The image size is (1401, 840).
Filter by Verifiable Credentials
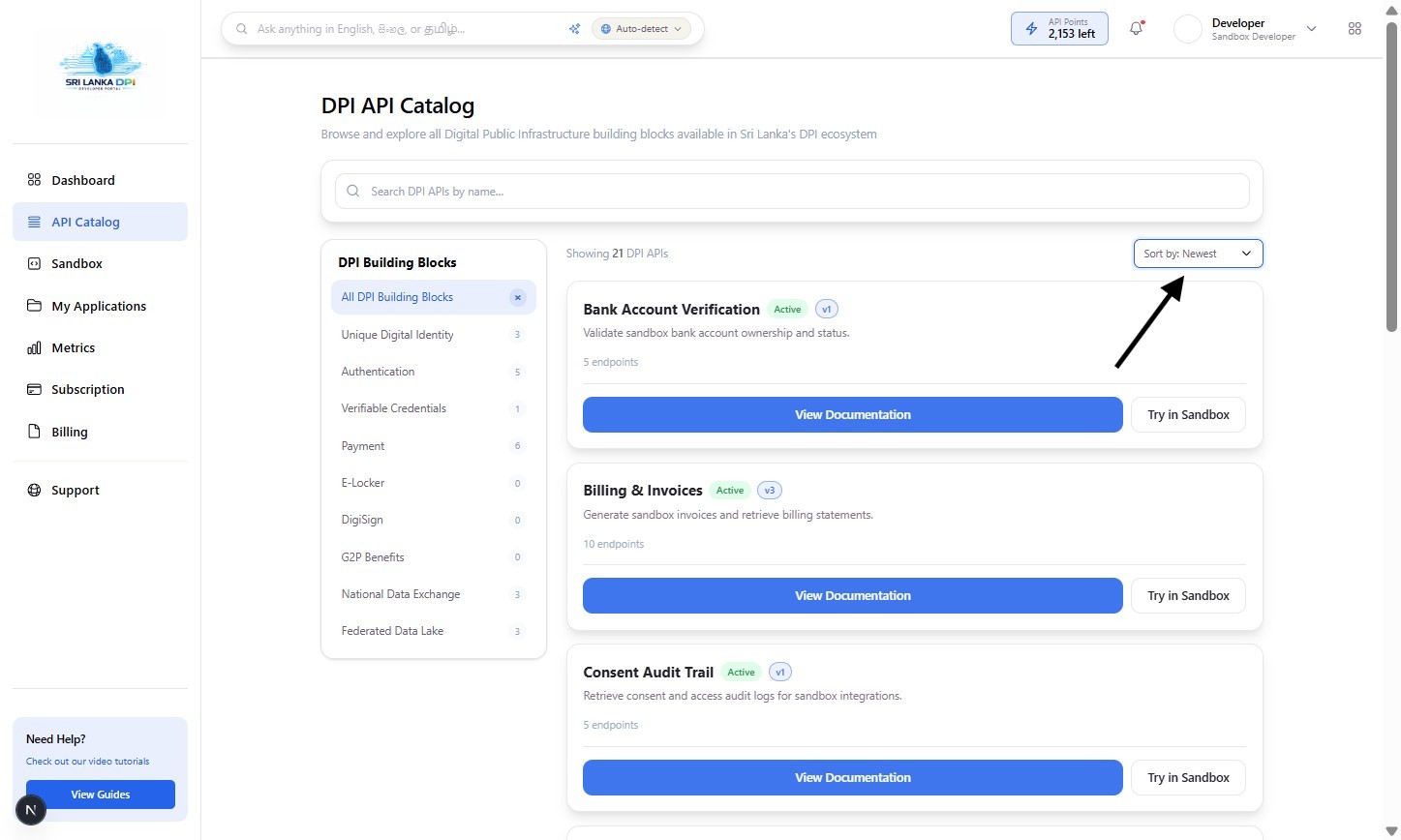(x=434, y=408)
